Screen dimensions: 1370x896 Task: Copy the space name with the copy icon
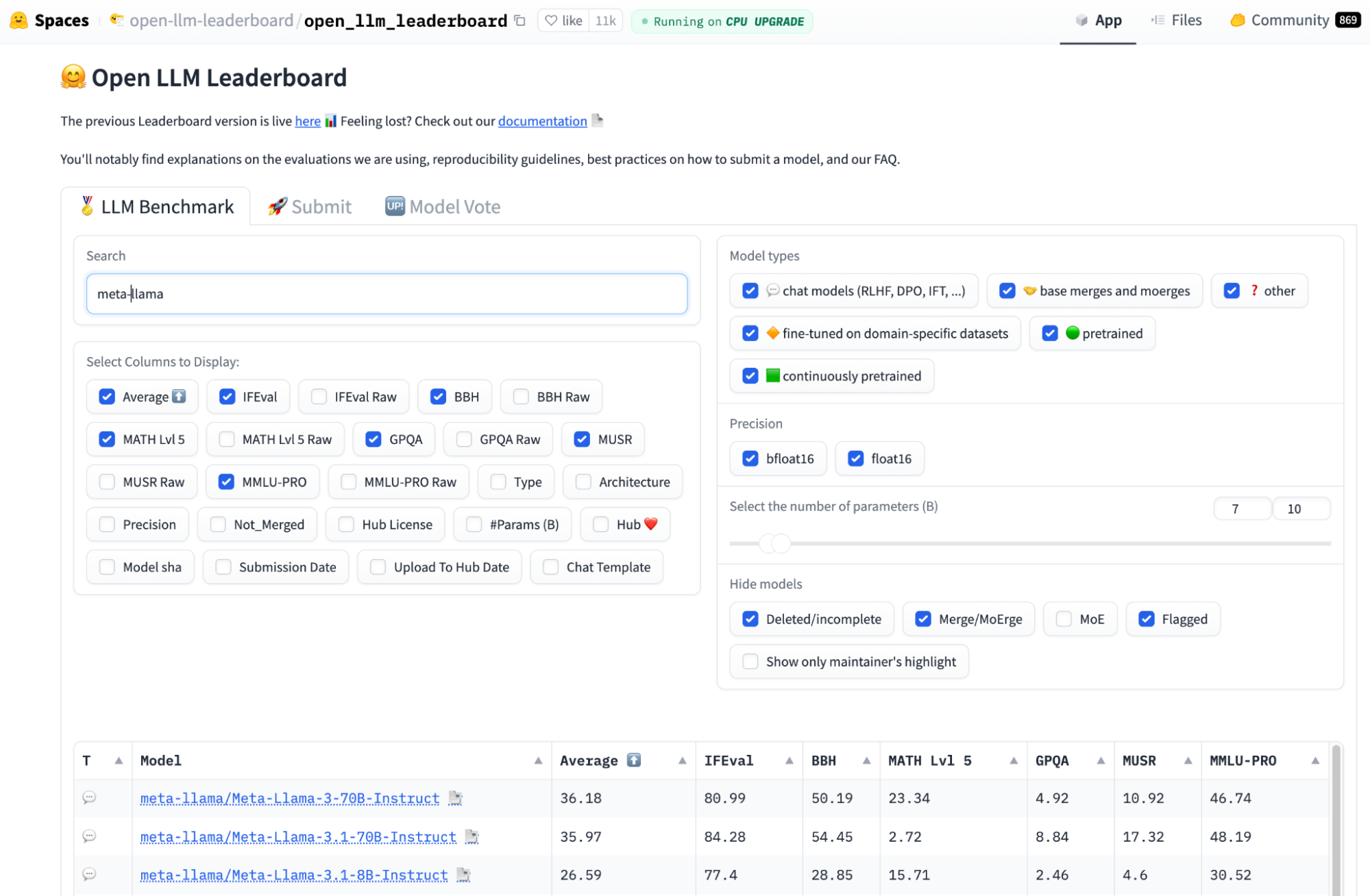520,21
